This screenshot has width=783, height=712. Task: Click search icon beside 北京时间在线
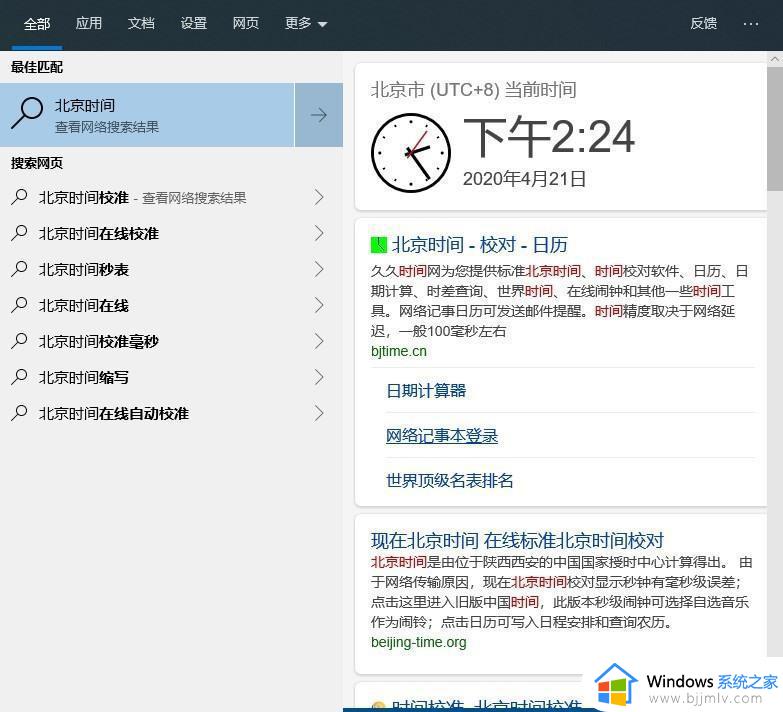pyautogui.click(x=19, y=305)
